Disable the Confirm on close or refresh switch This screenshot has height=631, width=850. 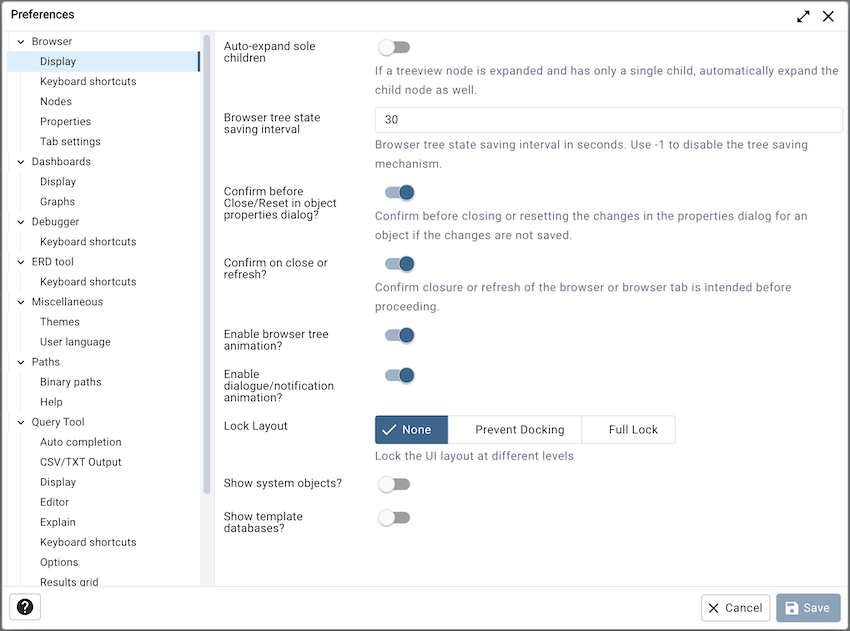pos(400,264)
